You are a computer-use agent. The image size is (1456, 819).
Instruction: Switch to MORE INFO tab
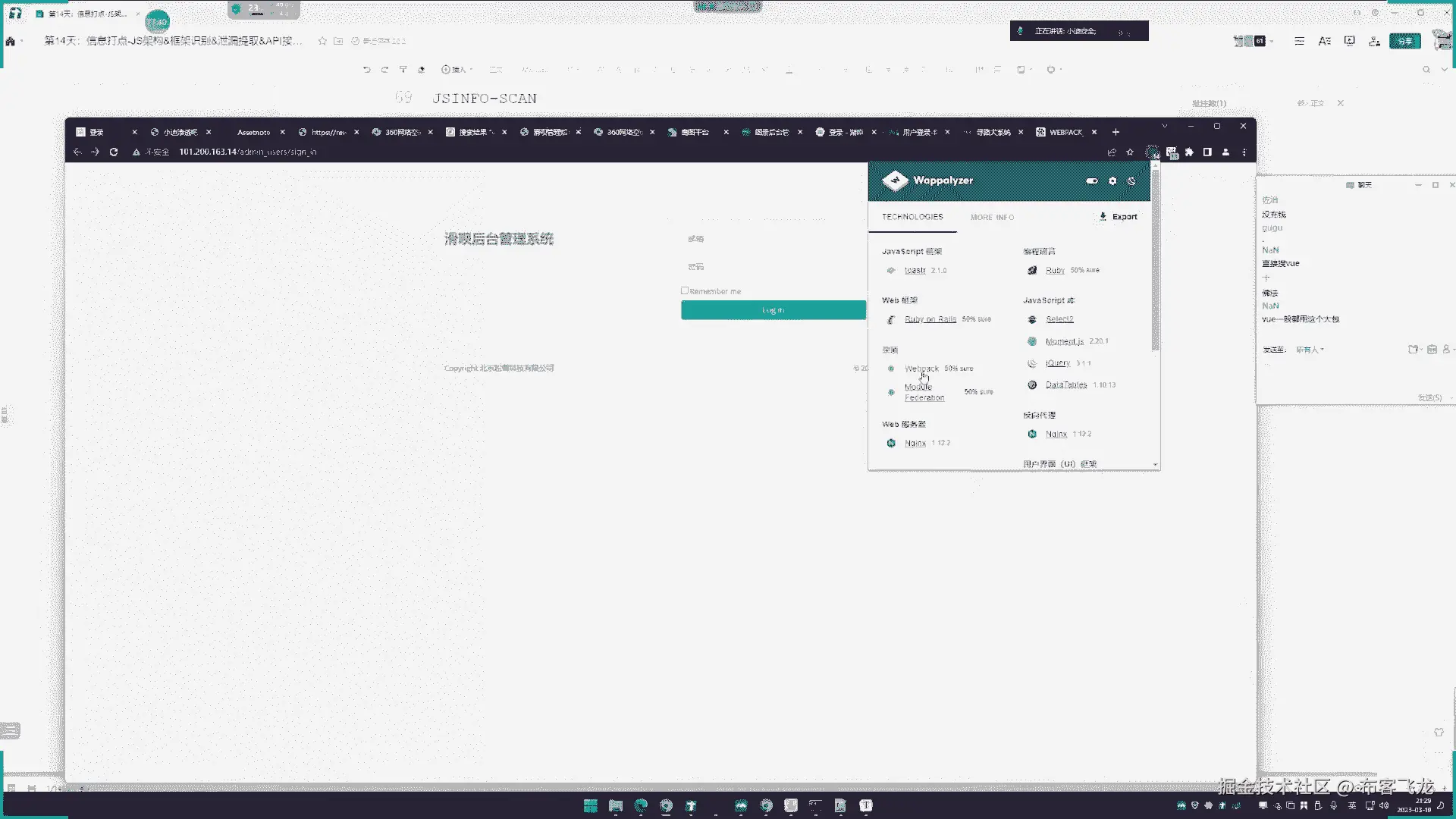click(x=992, y=218)
